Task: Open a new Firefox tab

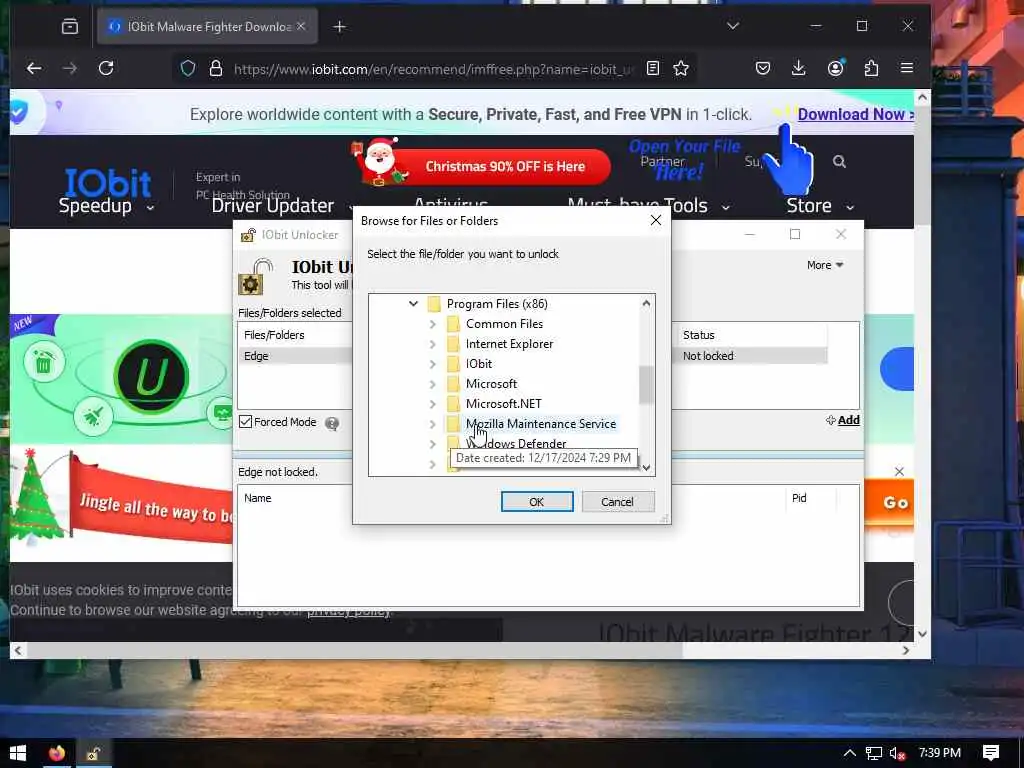Action: 340,26
